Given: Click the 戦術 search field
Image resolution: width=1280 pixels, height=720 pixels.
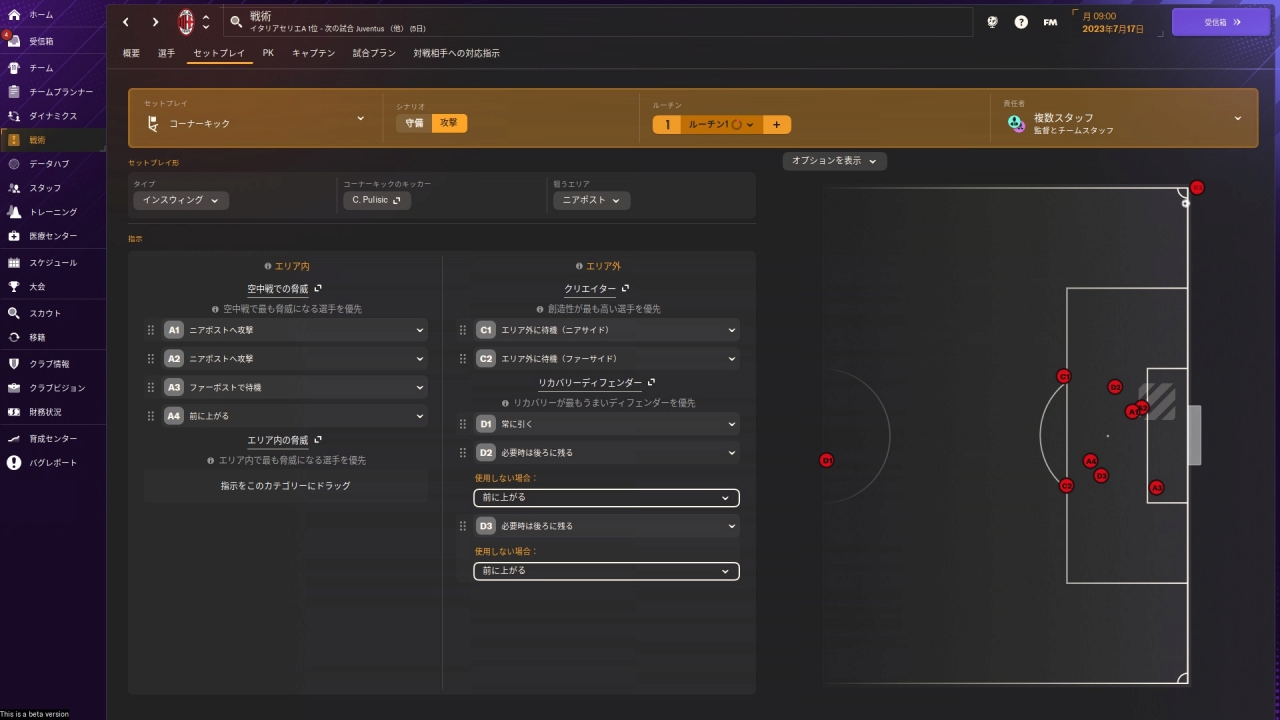Looking at the screenshot, I should [x=598, y=22].
